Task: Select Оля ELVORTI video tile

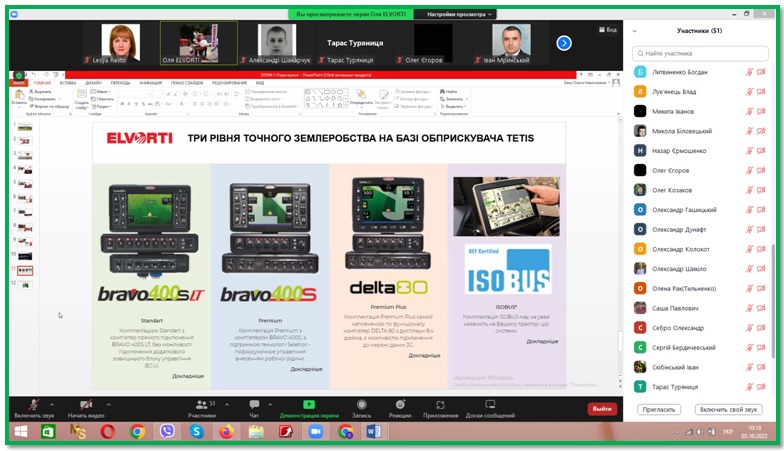Action: click(x=198, y=43)
